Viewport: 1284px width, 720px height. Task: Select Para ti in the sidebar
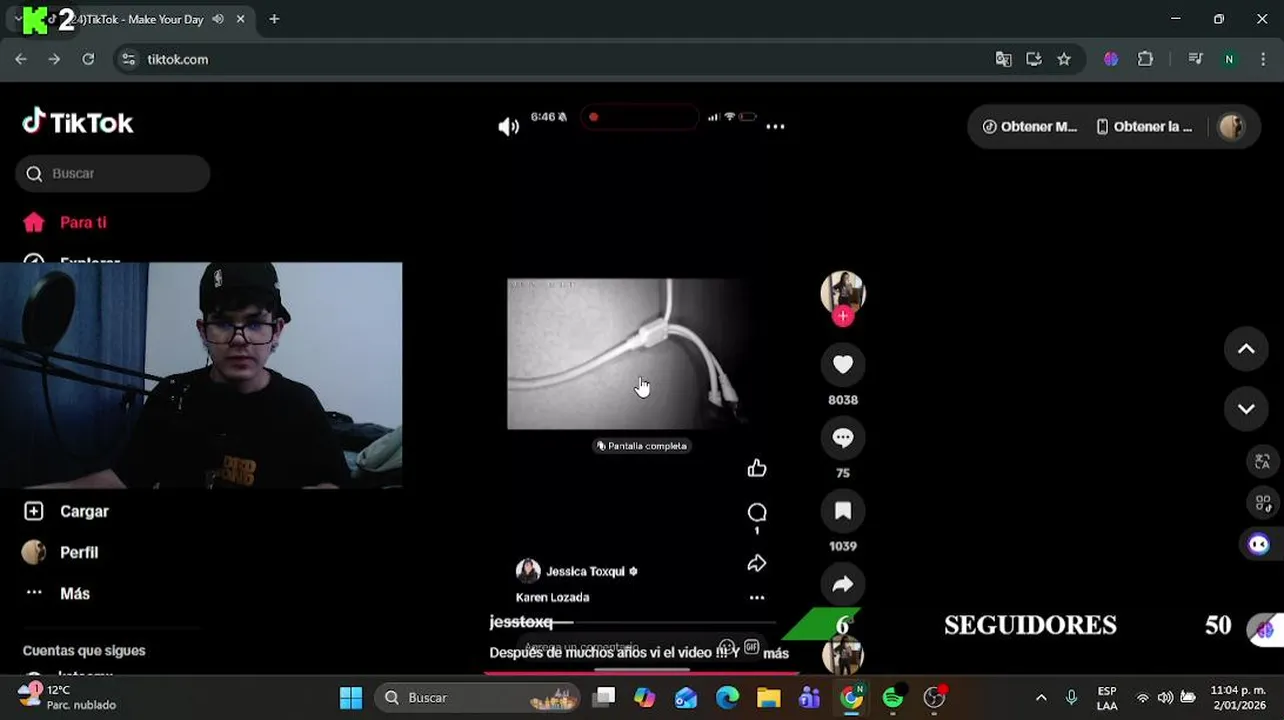[x=83, y=222]
